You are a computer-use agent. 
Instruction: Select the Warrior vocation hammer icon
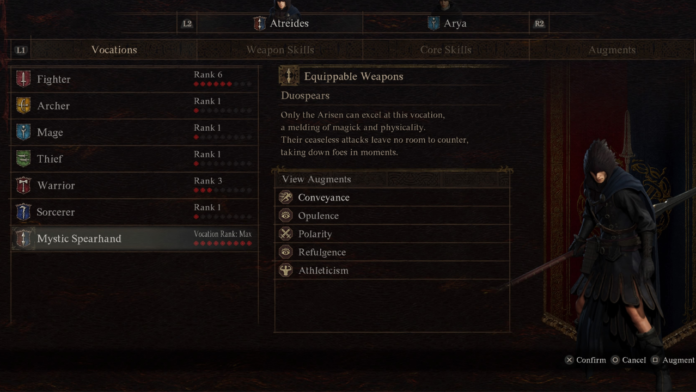[x=23, y=186]
